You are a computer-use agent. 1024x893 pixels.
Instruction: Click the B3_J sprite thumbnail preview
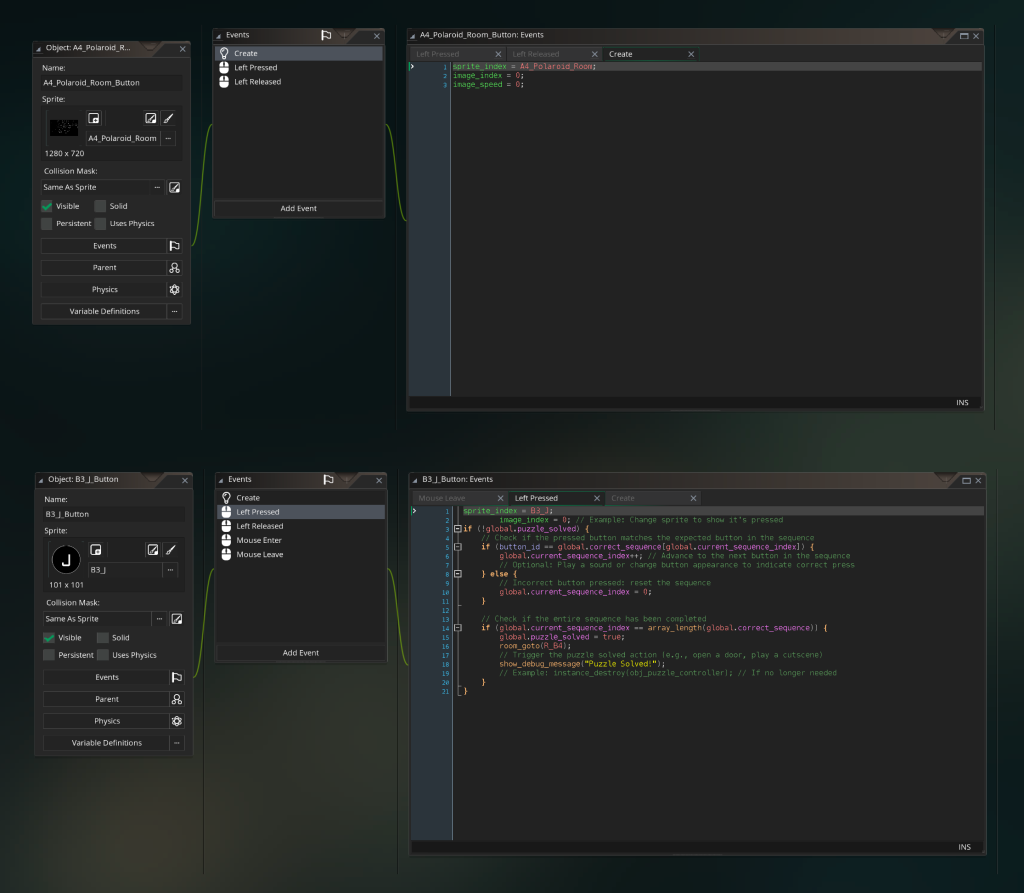(66, 559)
